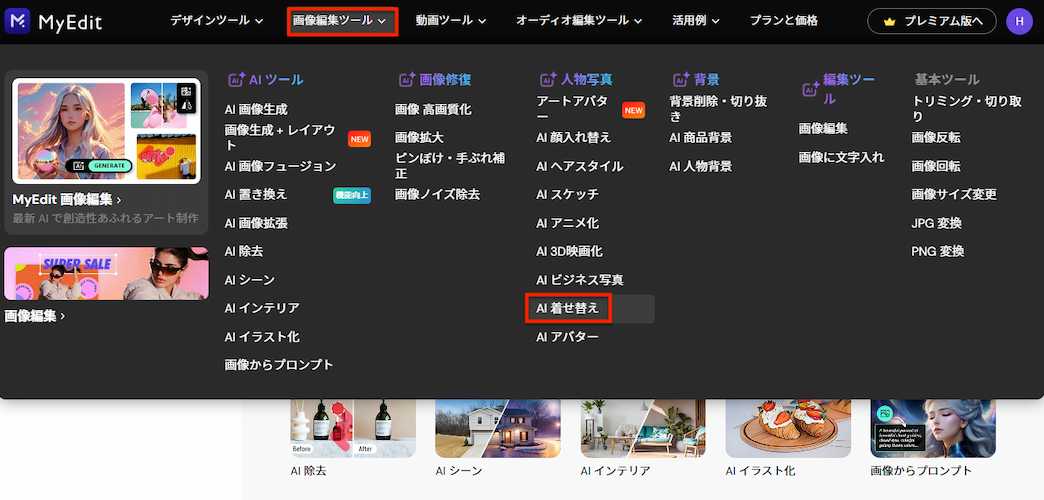Select AI アニメ化
This screenshot has width=1044, height=500.
click(x=567, y=223)
